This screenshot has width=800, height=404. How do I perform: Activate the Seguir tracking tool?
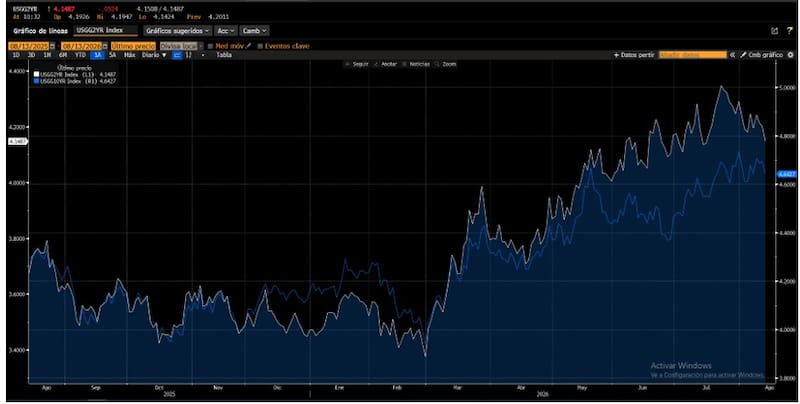[357, 64]
